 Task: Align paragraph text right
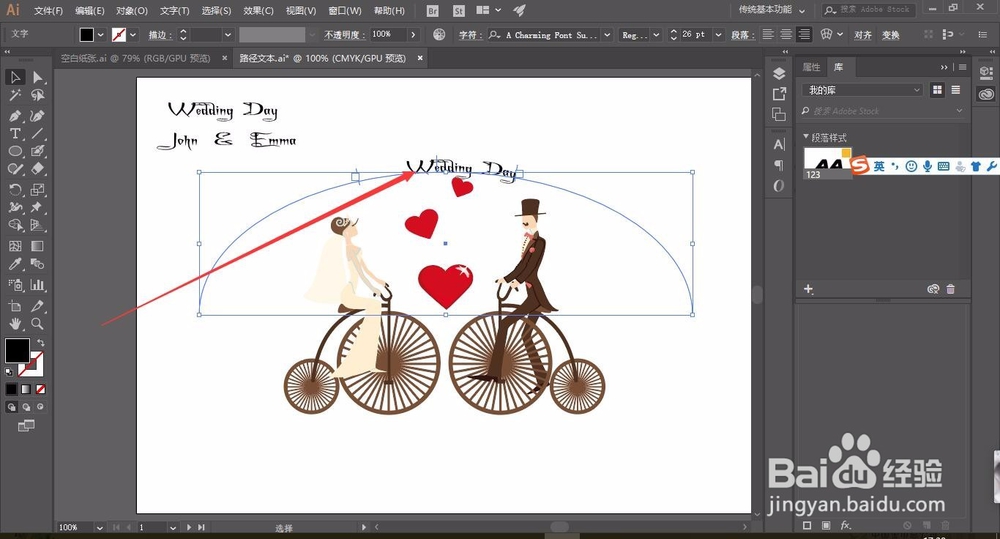click(804, 34)
